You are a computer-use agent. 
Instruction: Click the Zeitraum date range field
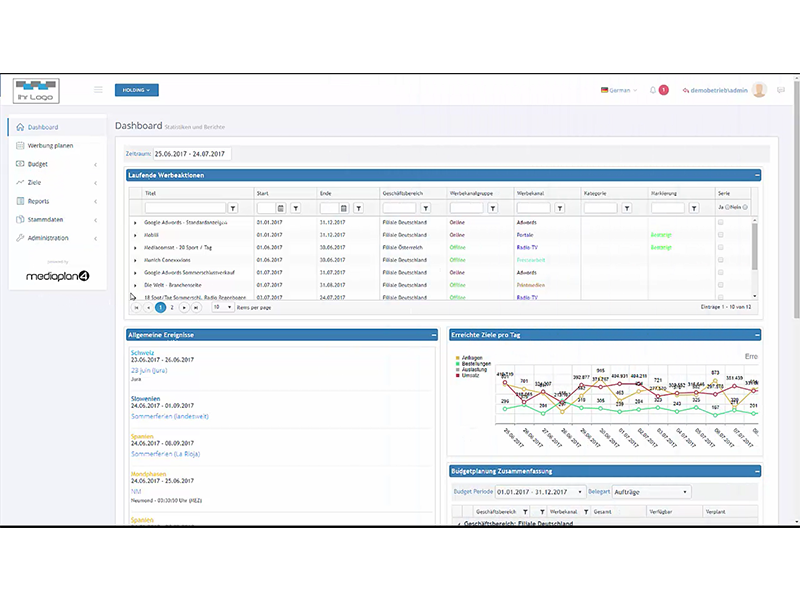click(x=191, y=154)
